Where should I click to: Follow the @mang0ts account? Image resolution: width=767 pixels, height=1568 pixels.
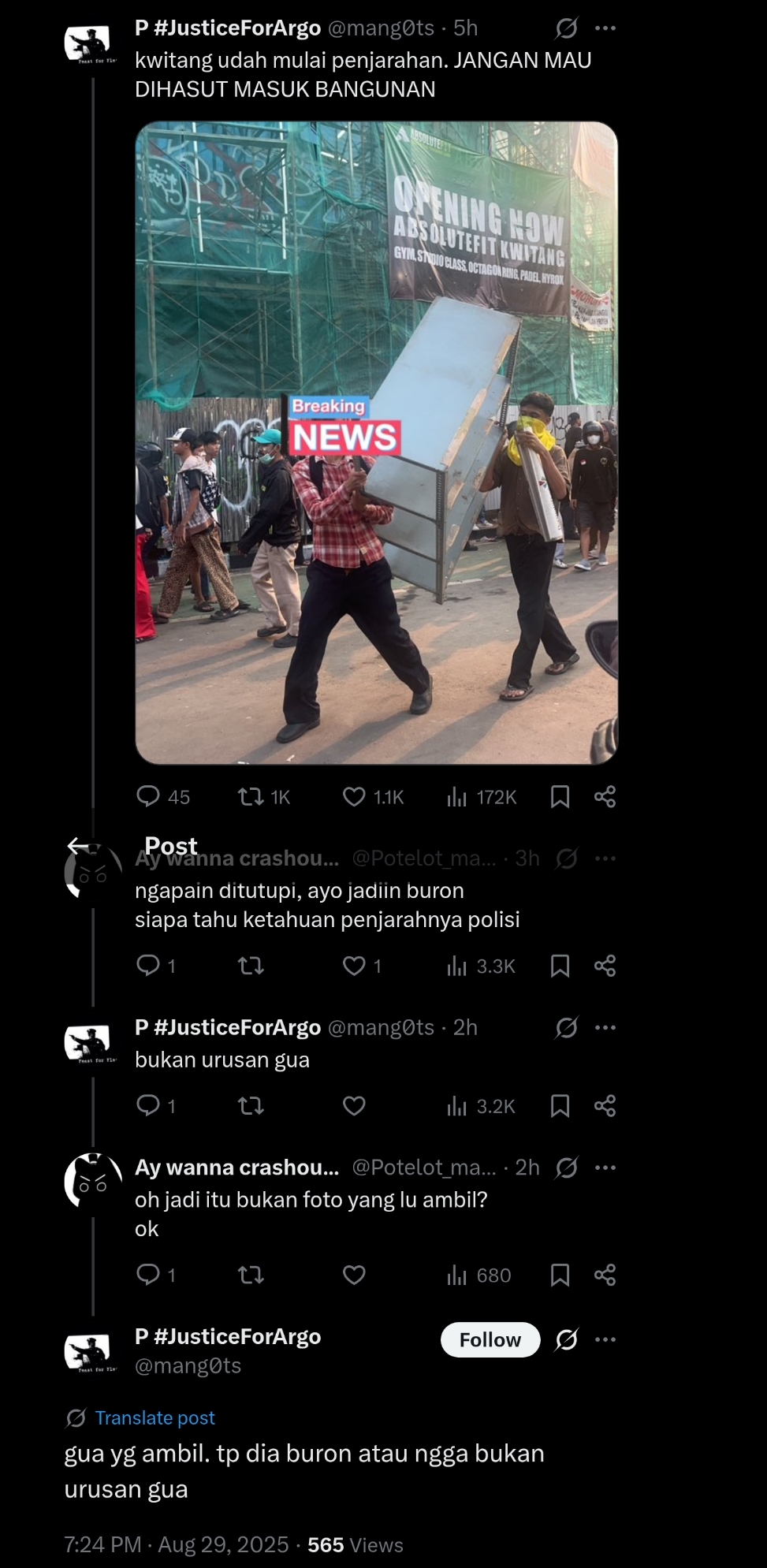pos(490,1339)
